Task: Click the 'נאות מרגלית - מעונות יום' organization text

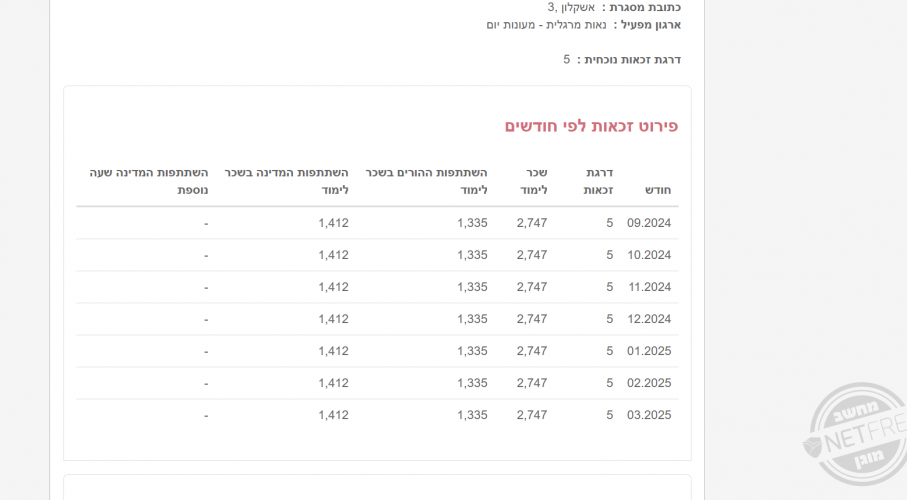Action: pos(546,25)
